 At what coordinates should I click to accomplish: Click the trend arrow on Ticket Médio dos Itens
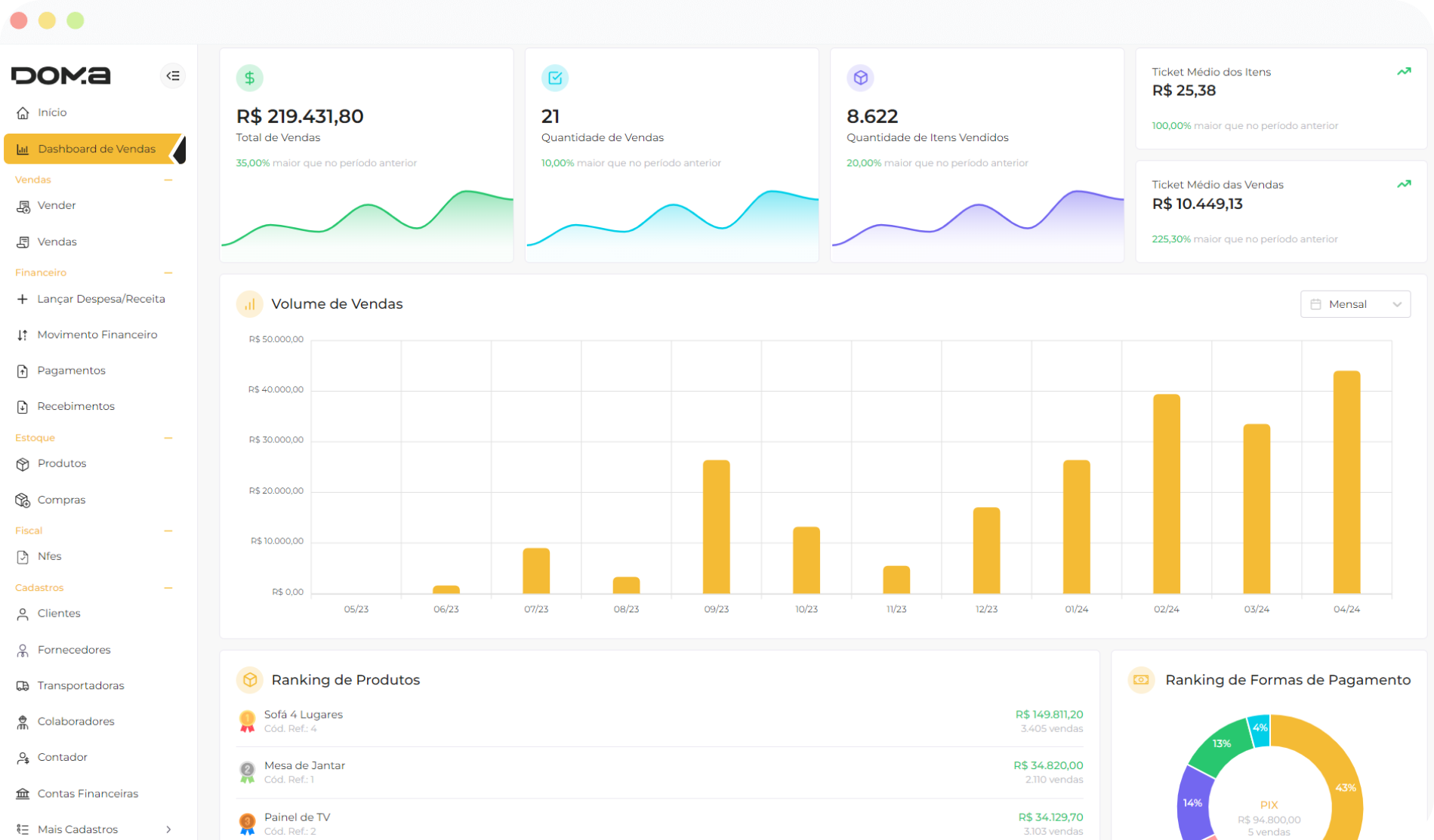pos(1404,72)
